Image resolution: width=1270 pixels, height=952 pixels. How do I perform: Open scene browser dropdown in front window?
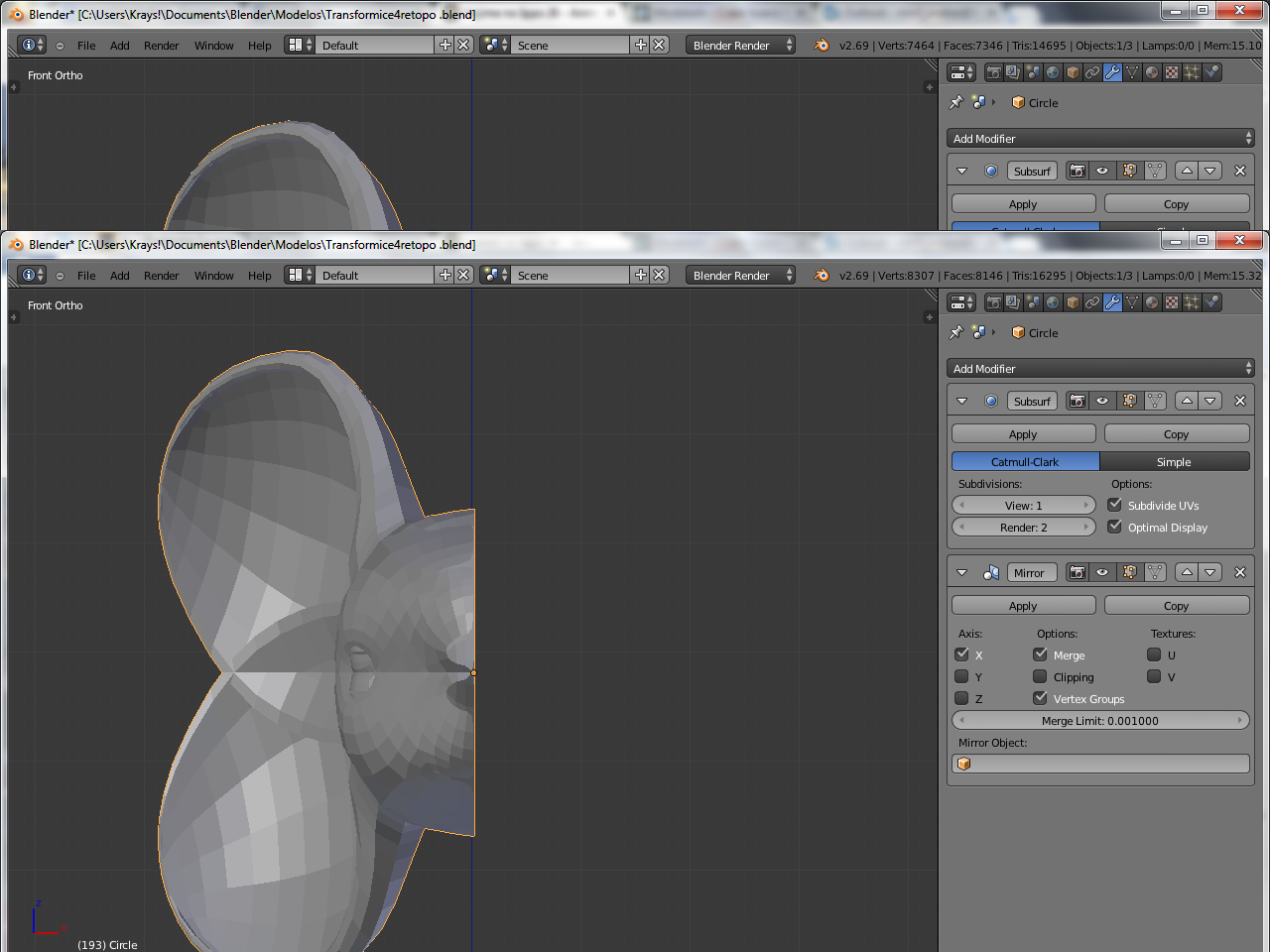pos(495,275)
